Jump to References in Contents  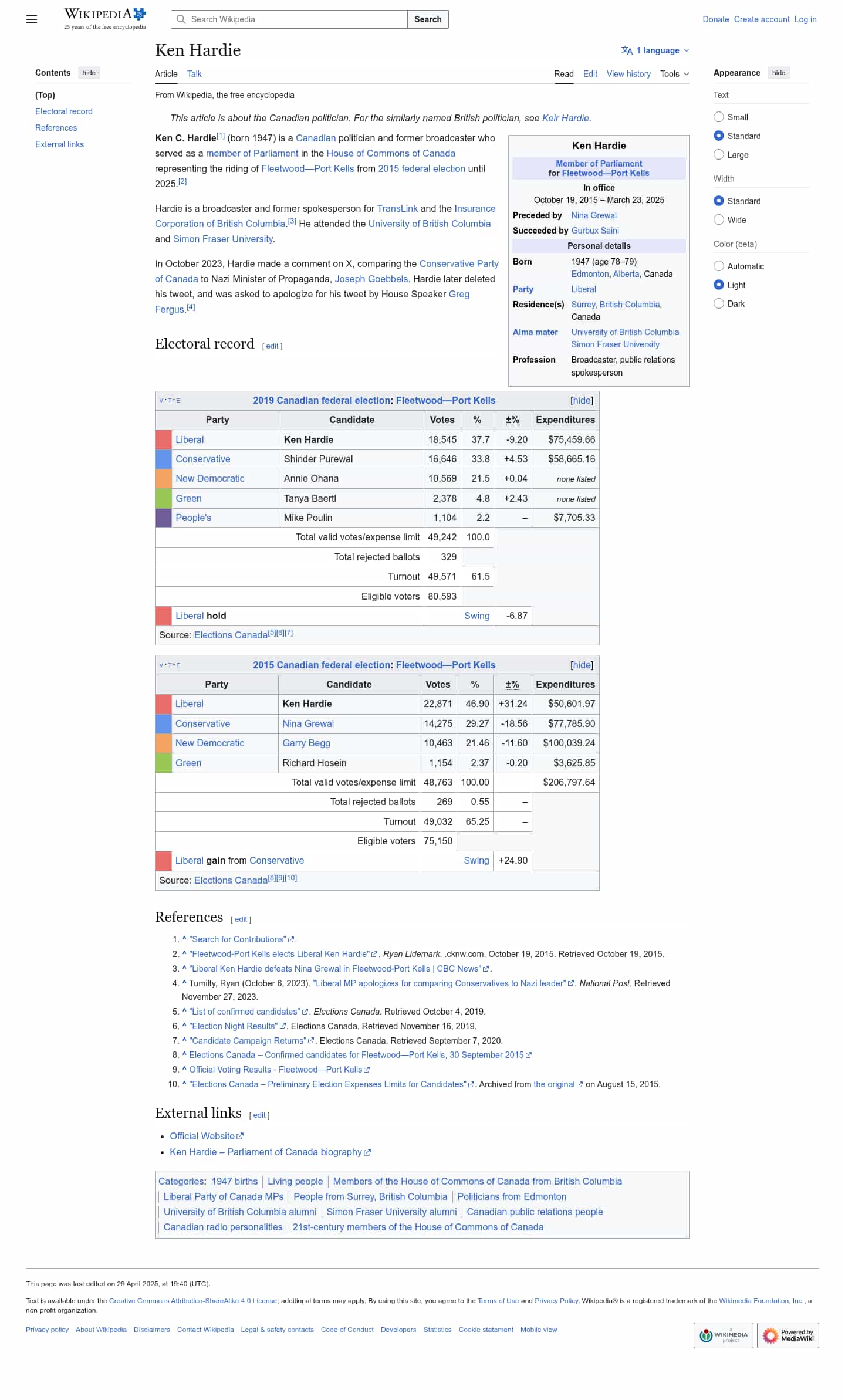(56, 128)
